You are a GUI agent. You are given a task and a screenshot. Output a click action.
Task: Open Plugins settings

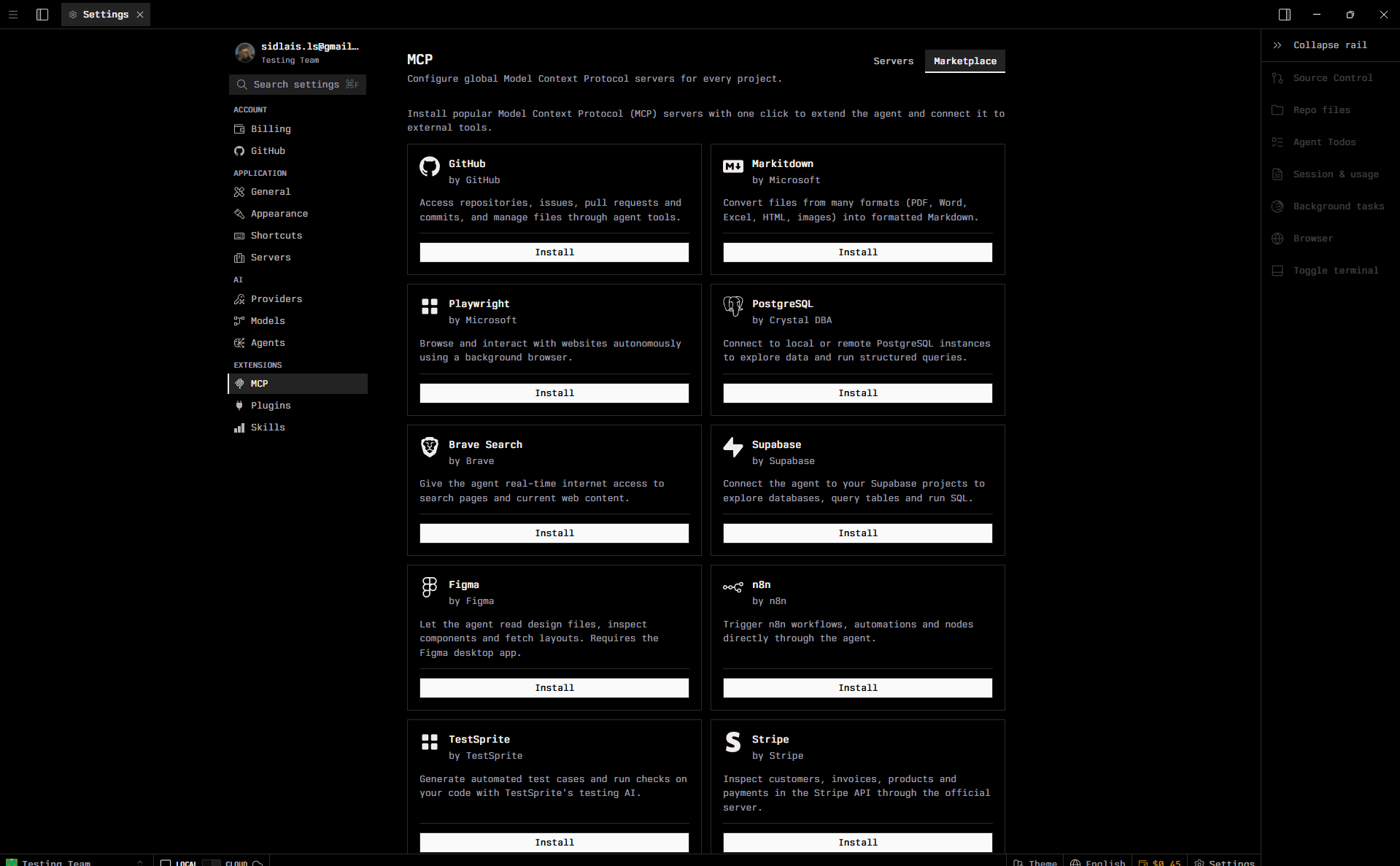298,406
